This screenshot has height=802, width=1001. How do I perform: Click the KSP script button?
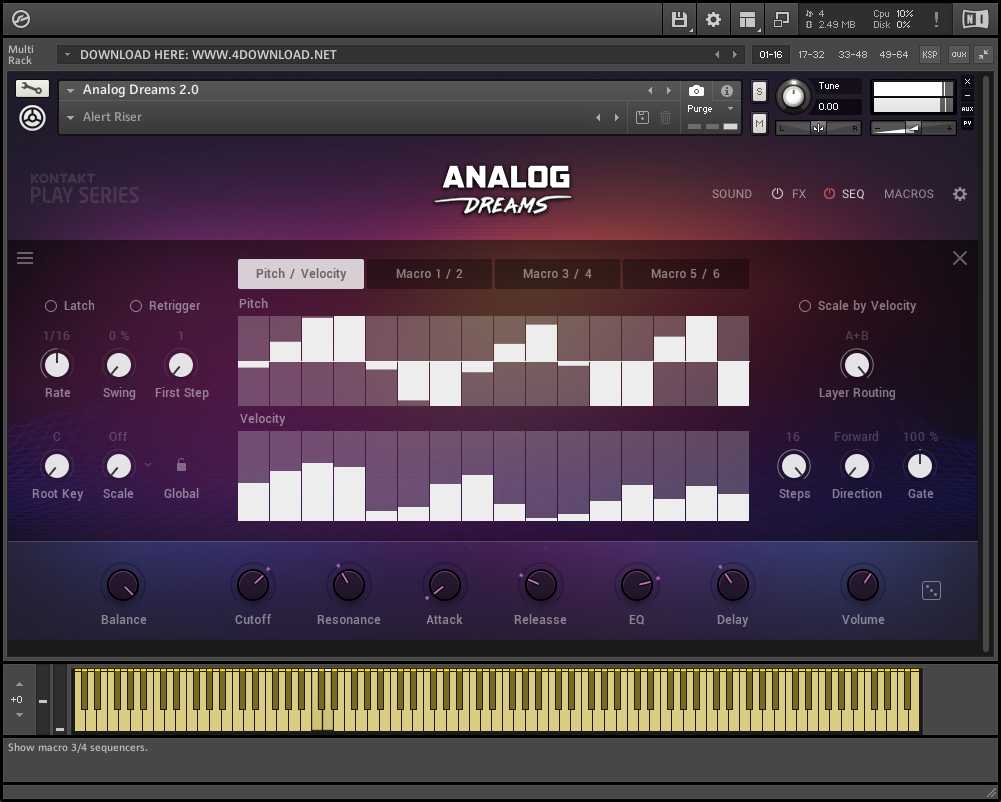(x=930, y=54)
